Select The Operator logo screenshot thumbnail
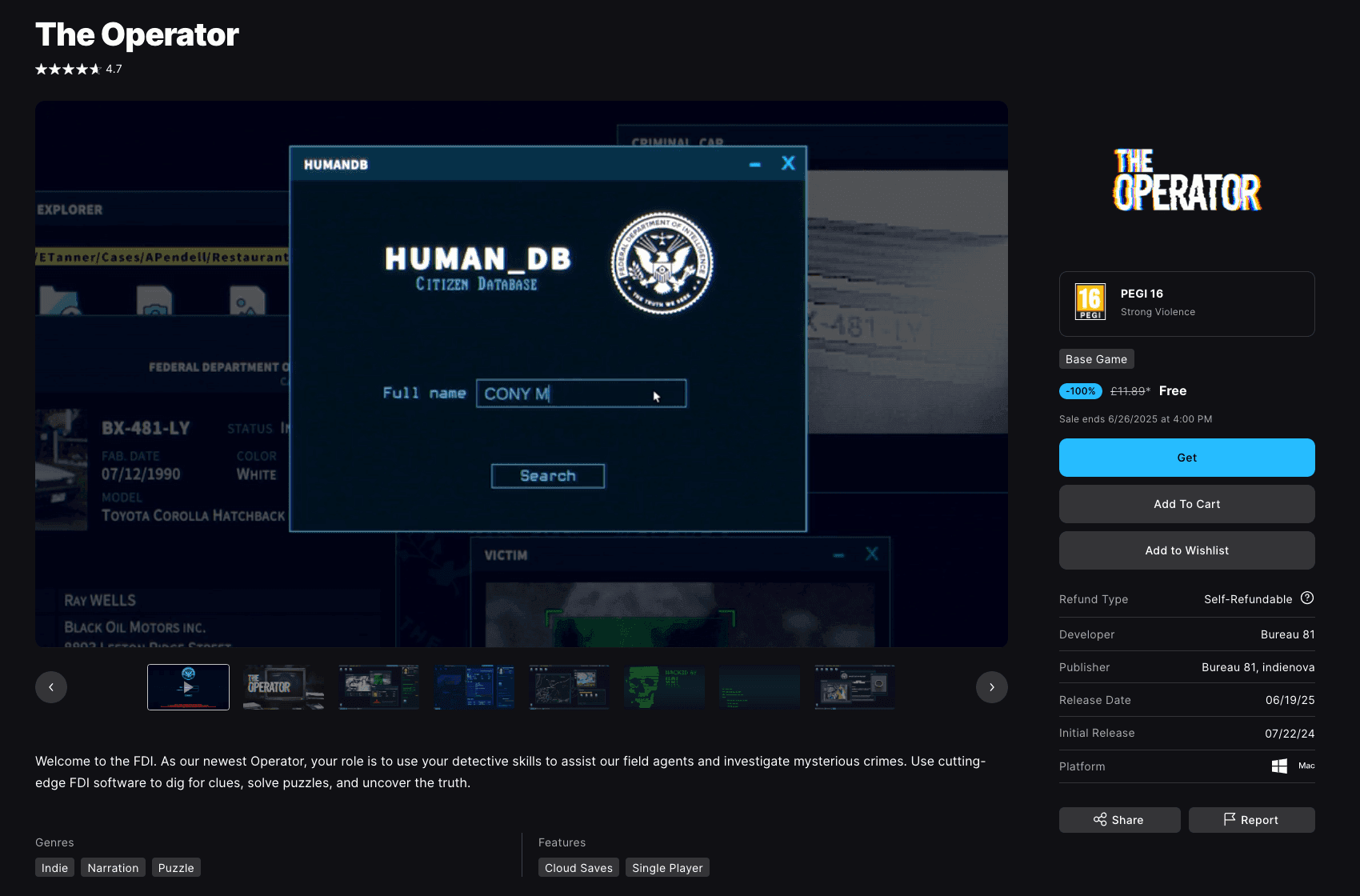 pyautogui.click(x=283, y=687)
